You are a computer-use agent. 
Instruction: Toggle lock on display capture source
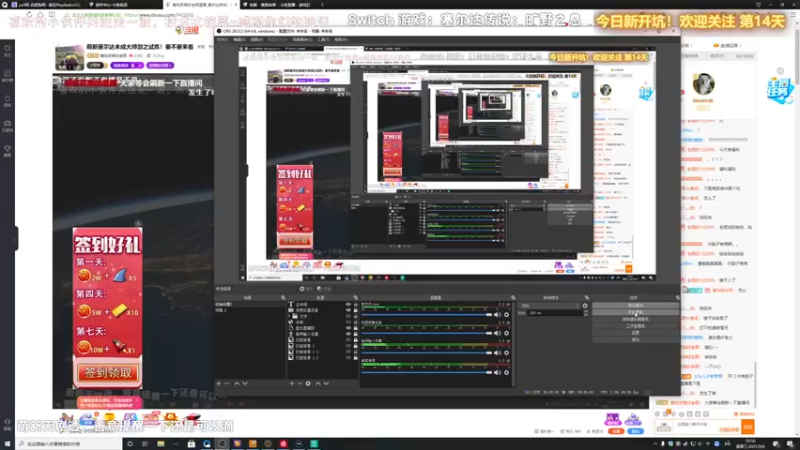355,328
